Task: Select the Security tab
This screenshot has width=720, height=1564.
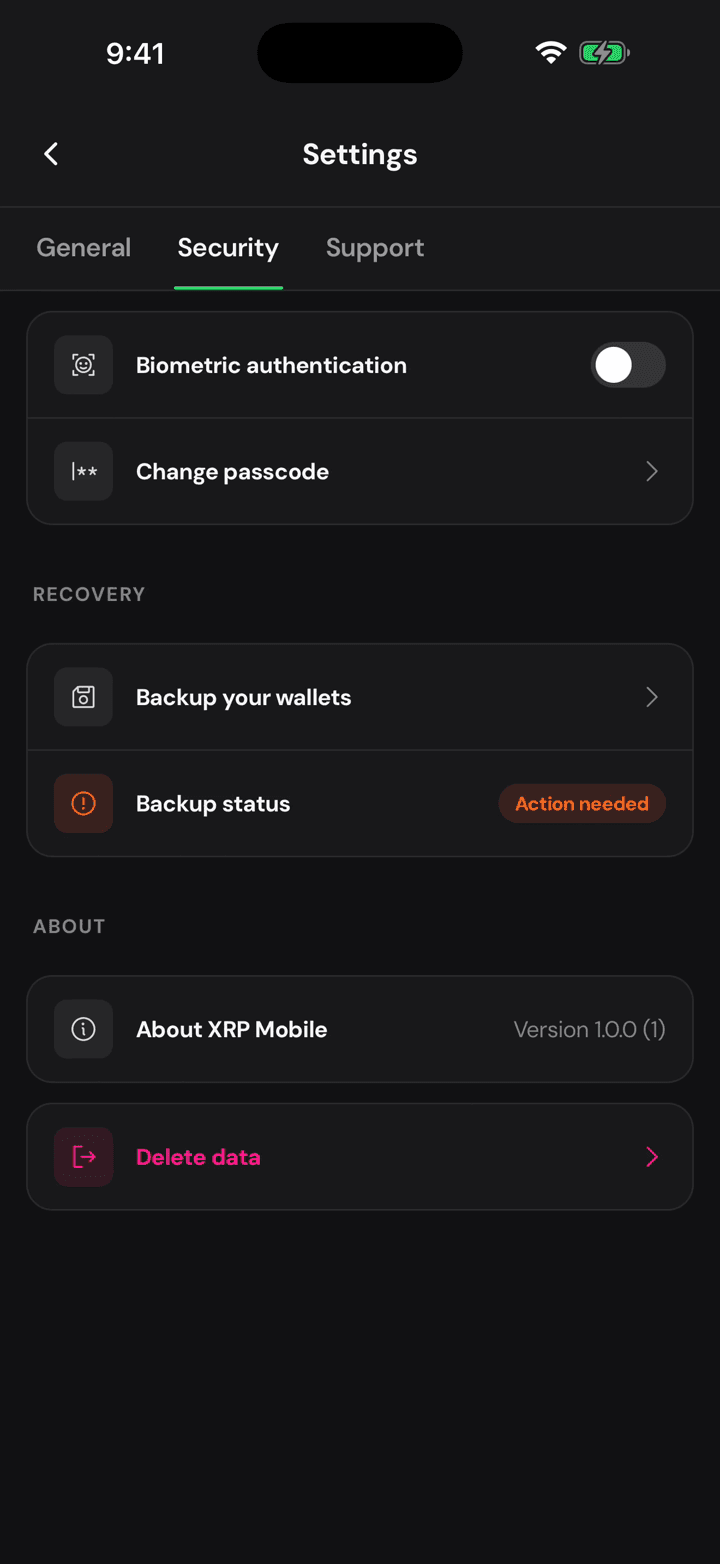Action: (x=228, y=248)
